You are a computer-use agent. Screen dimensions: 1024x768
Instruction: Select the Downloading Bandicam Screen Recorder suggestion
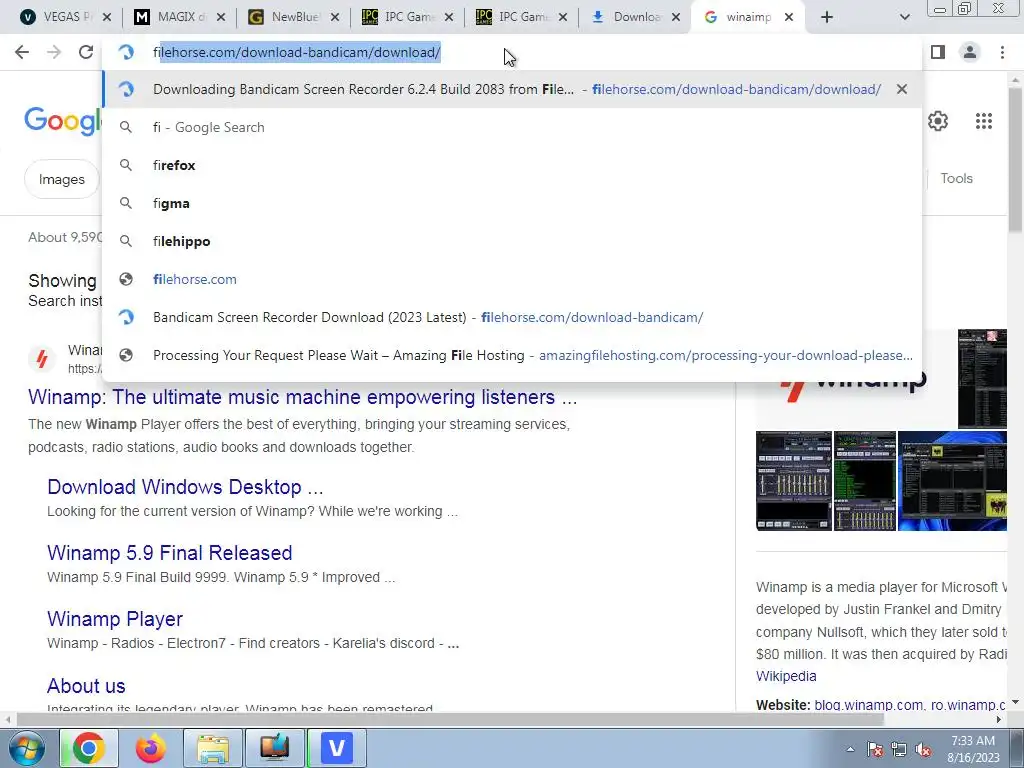click(x=513, y=89)
